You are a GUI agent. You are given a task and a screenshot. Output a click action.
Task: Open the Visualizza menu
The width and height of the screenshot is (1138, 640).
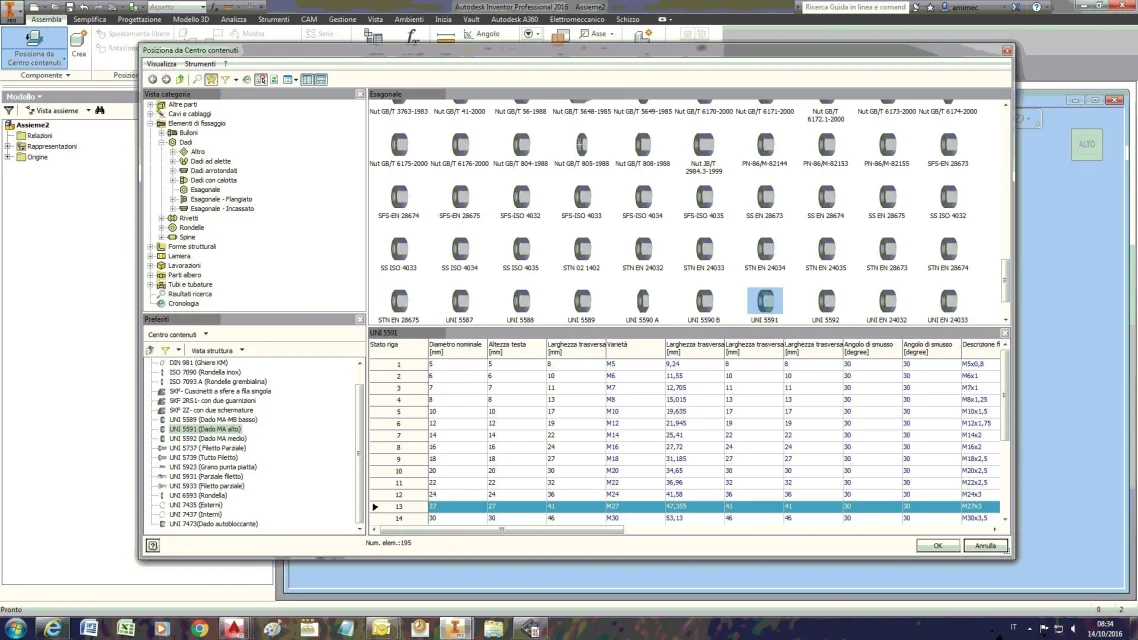tap(161, 64)
